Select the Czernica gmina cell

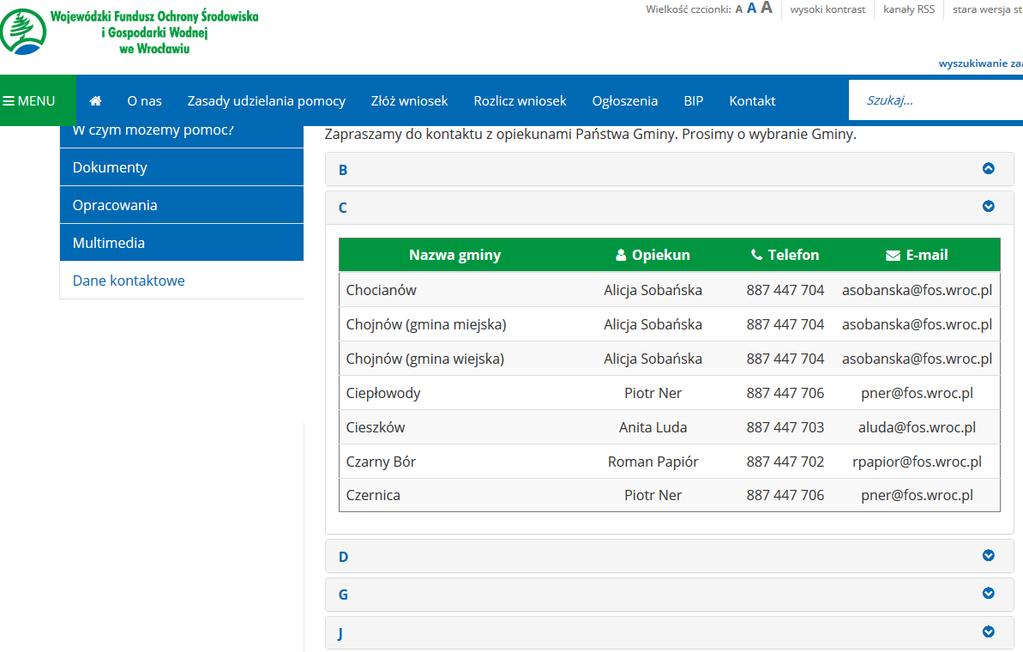tap(373, 495)
